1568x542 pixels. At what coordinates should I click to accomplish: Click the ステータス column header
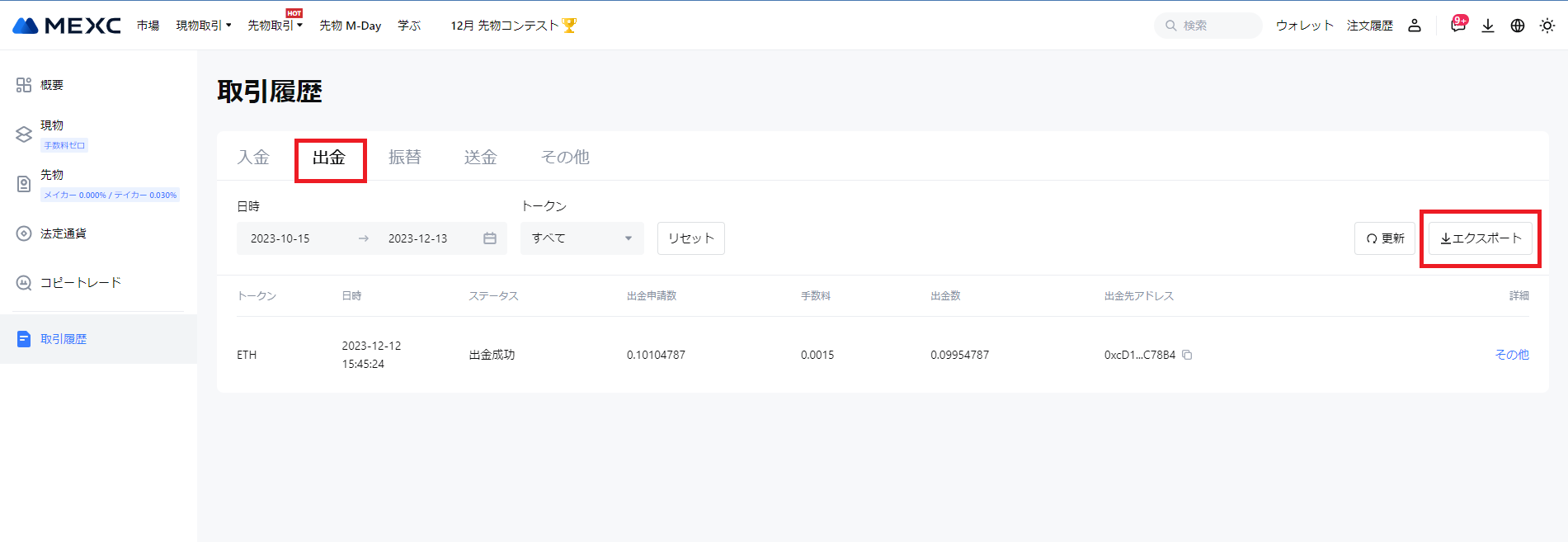493,295
